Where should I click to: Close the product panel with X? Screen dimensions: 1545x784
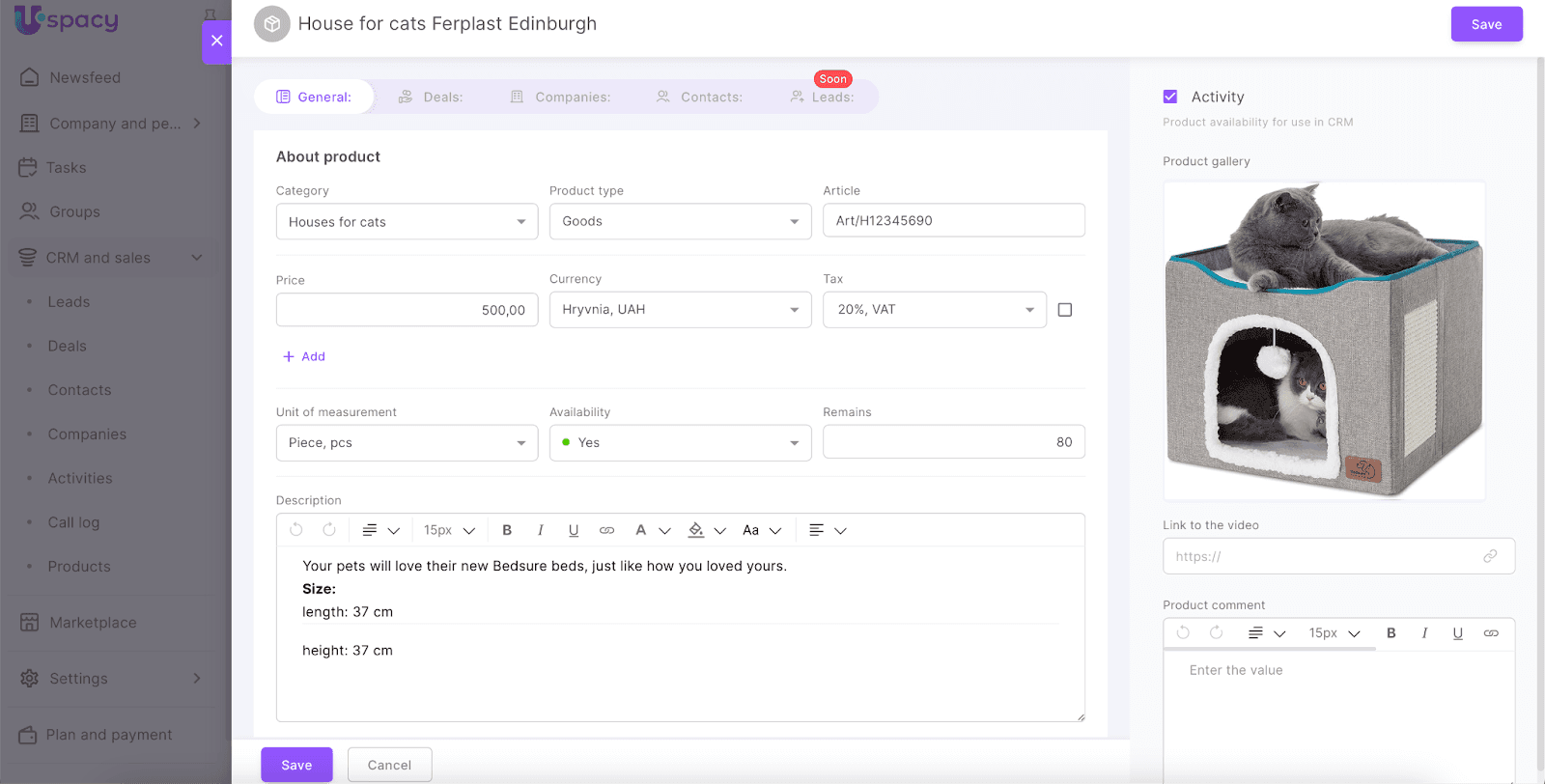(217, 41)
